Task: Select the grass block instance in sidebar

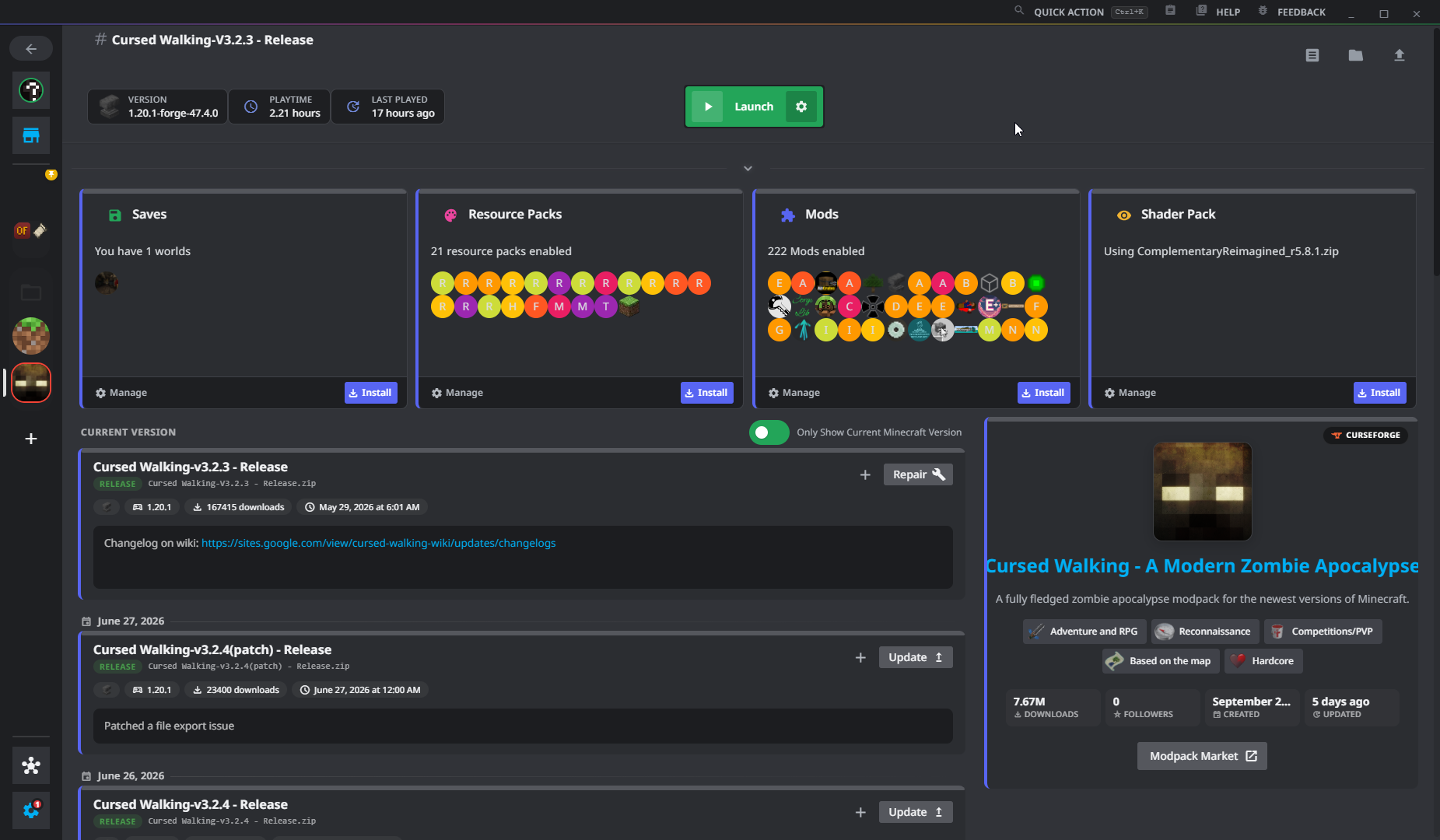Action: (31, 336)
